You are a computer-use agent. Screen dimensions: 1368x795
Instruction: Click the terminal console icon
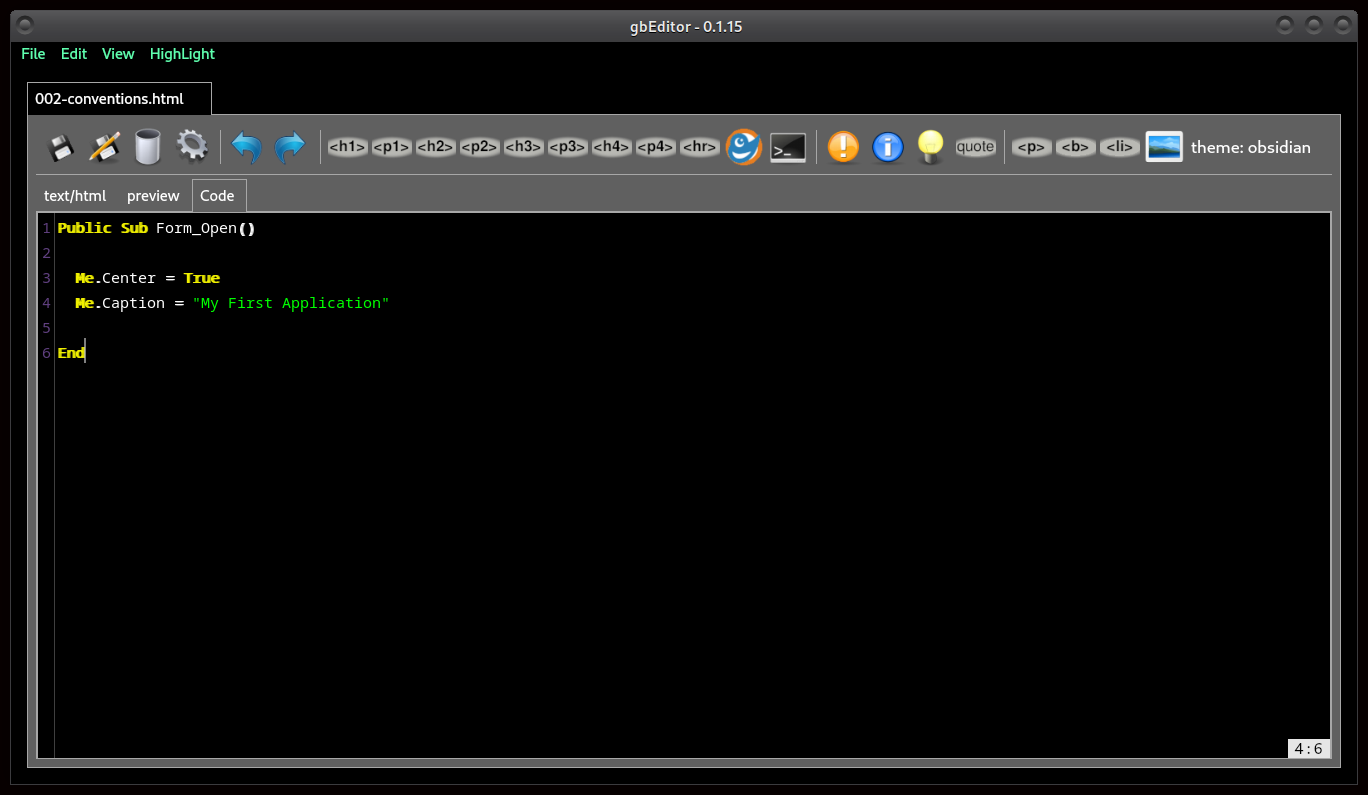788,147
